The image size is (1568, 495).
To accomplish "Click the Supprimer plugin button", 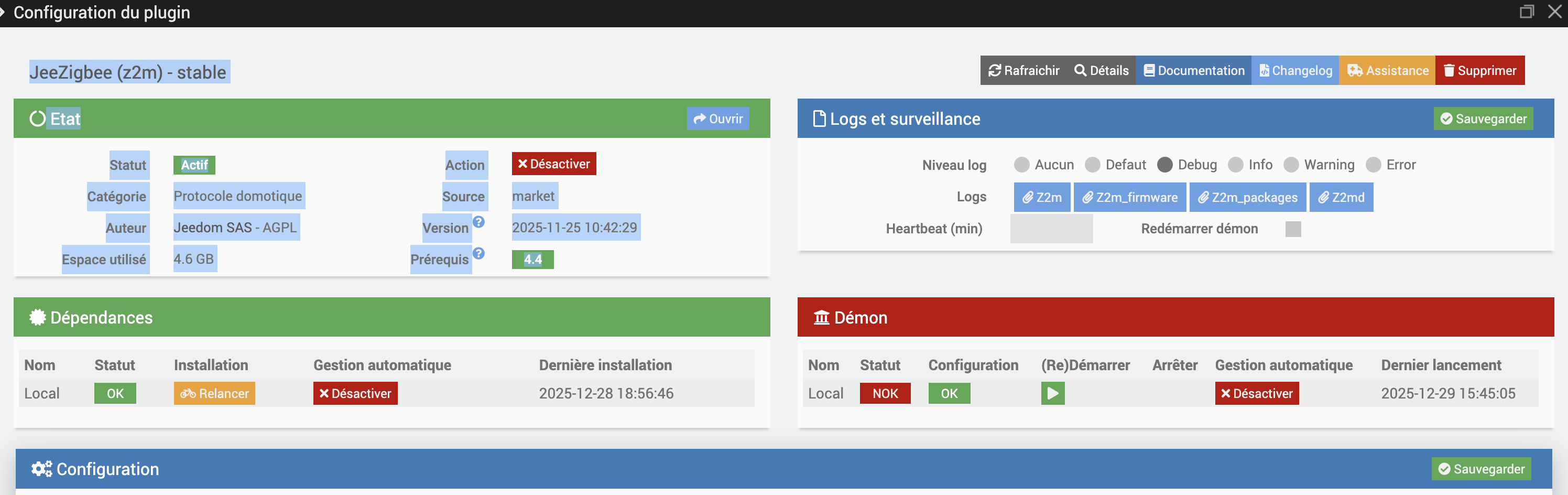I will coord(1480,71).
